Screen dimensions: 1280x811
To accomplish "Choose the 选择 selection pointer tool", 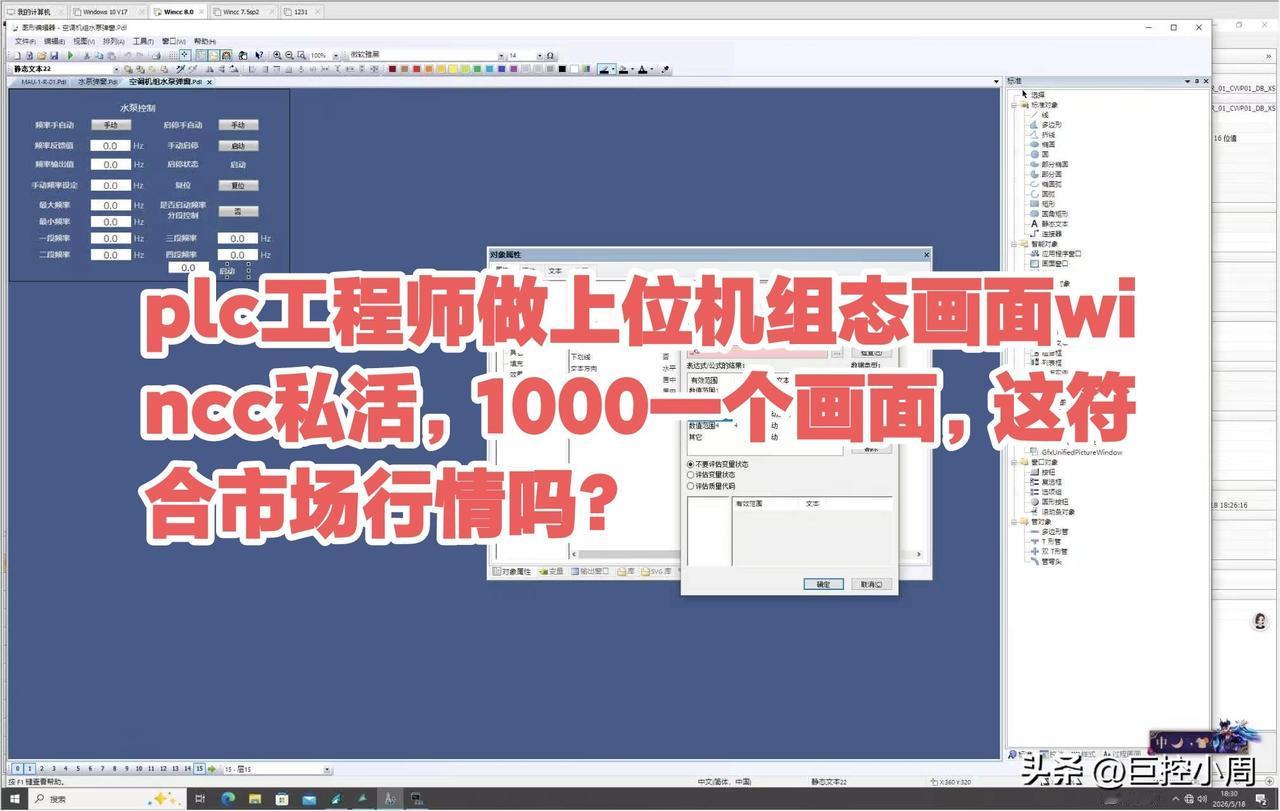I will pyautogui.click(x=1034, y=95).
